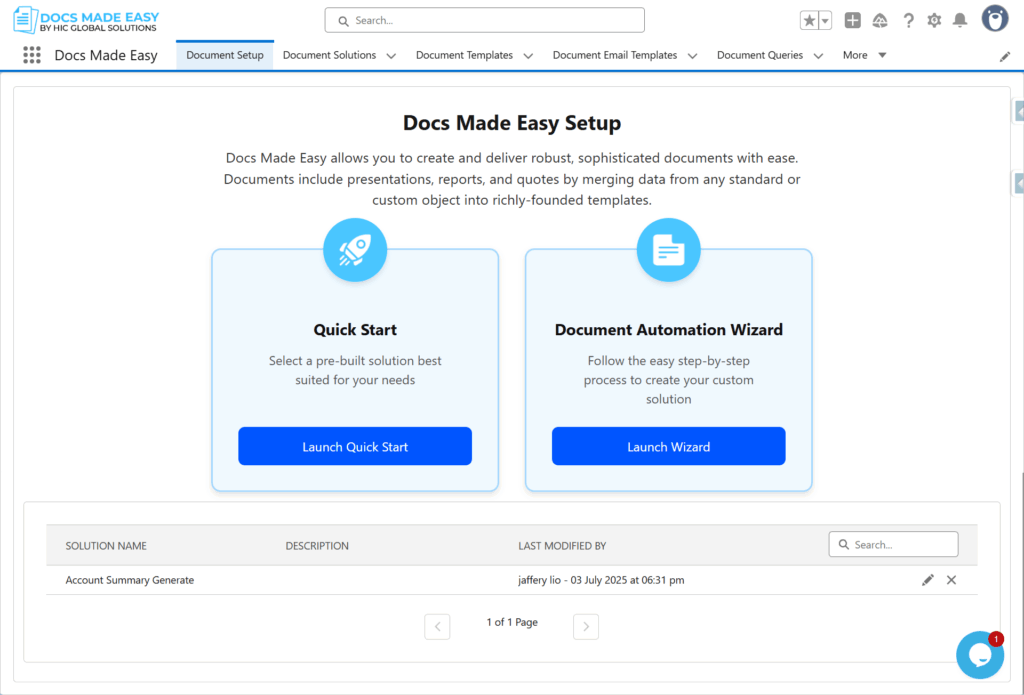Click the Launch Quick Start button
Image resolution: width=1024 pixels, height=695 pixels.
tap(355, 446)
